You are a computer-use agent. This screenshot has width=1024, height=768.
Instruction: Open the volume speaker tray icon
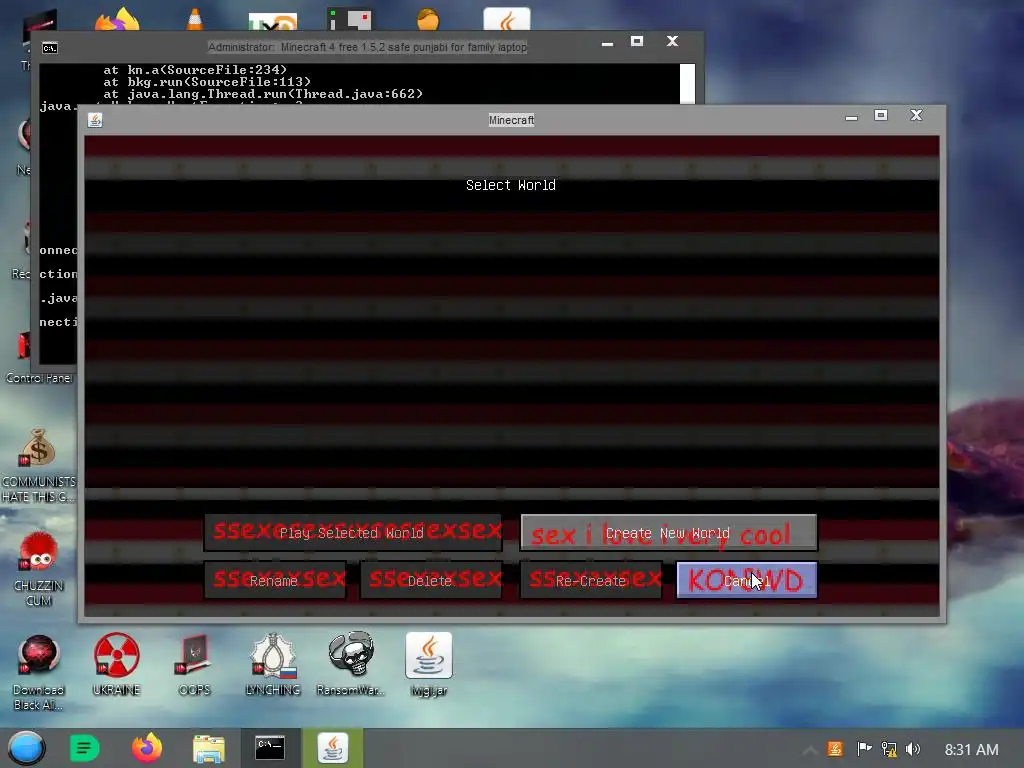(x=914, y=748)
